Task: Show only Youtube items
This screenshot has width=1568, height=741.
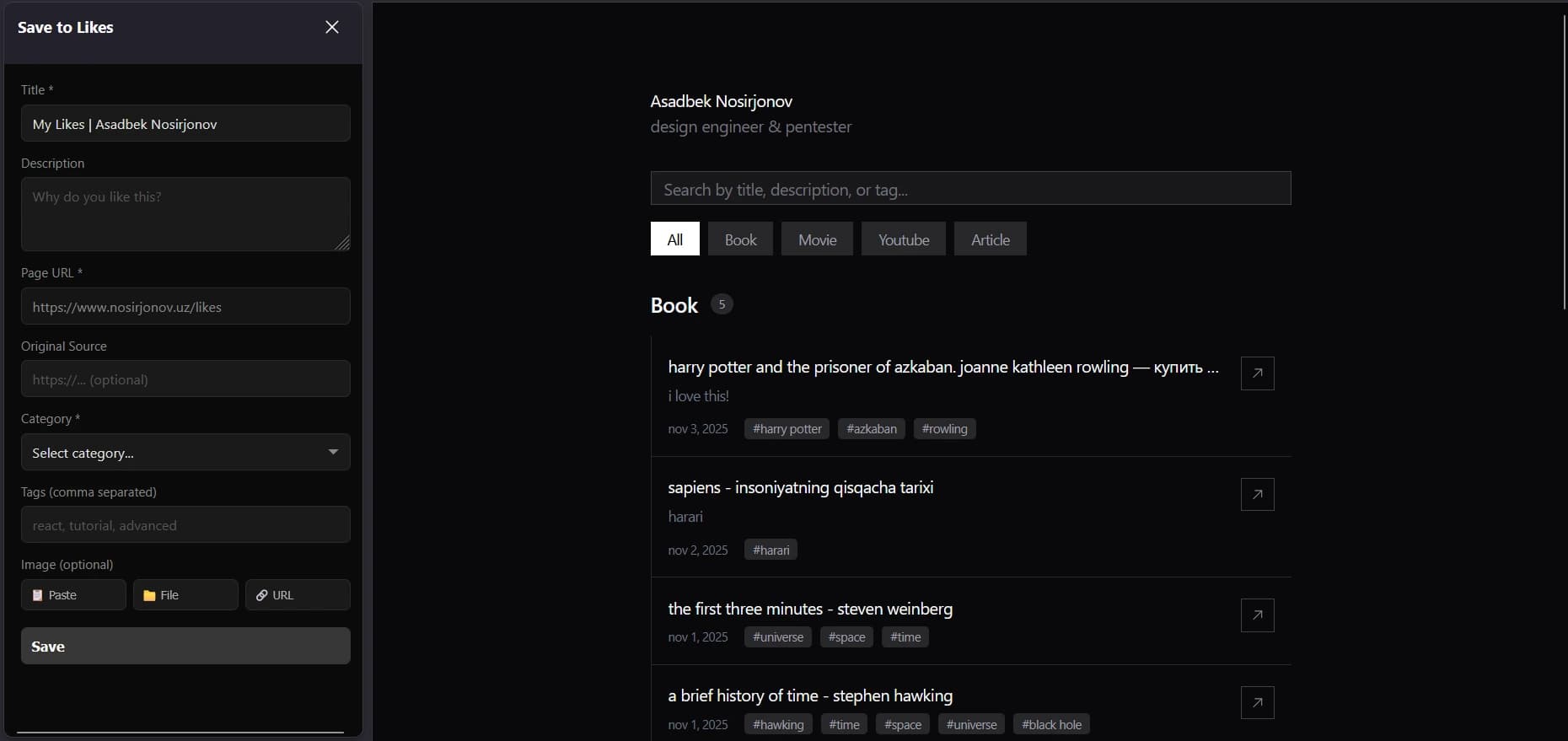Action: point(903,239)
